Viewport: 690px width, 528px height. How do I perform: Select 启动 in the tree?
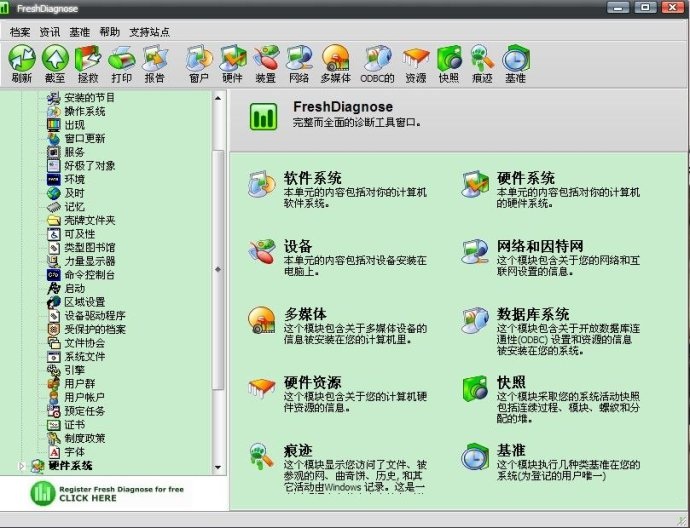tap(74, 288)
